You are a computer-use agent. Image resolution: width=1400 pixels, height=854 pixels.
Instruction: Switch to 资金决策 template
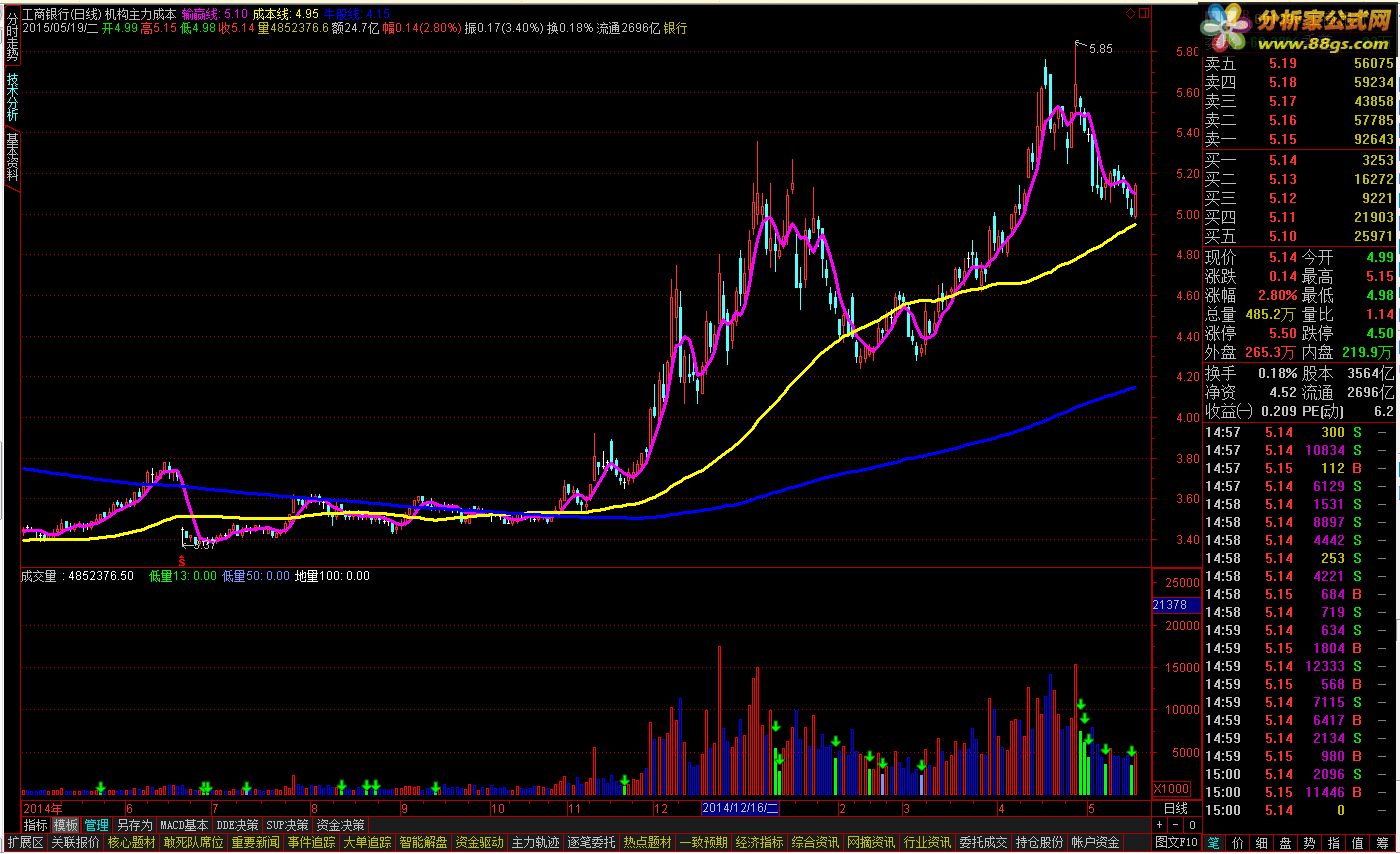(x=340, y=825)
